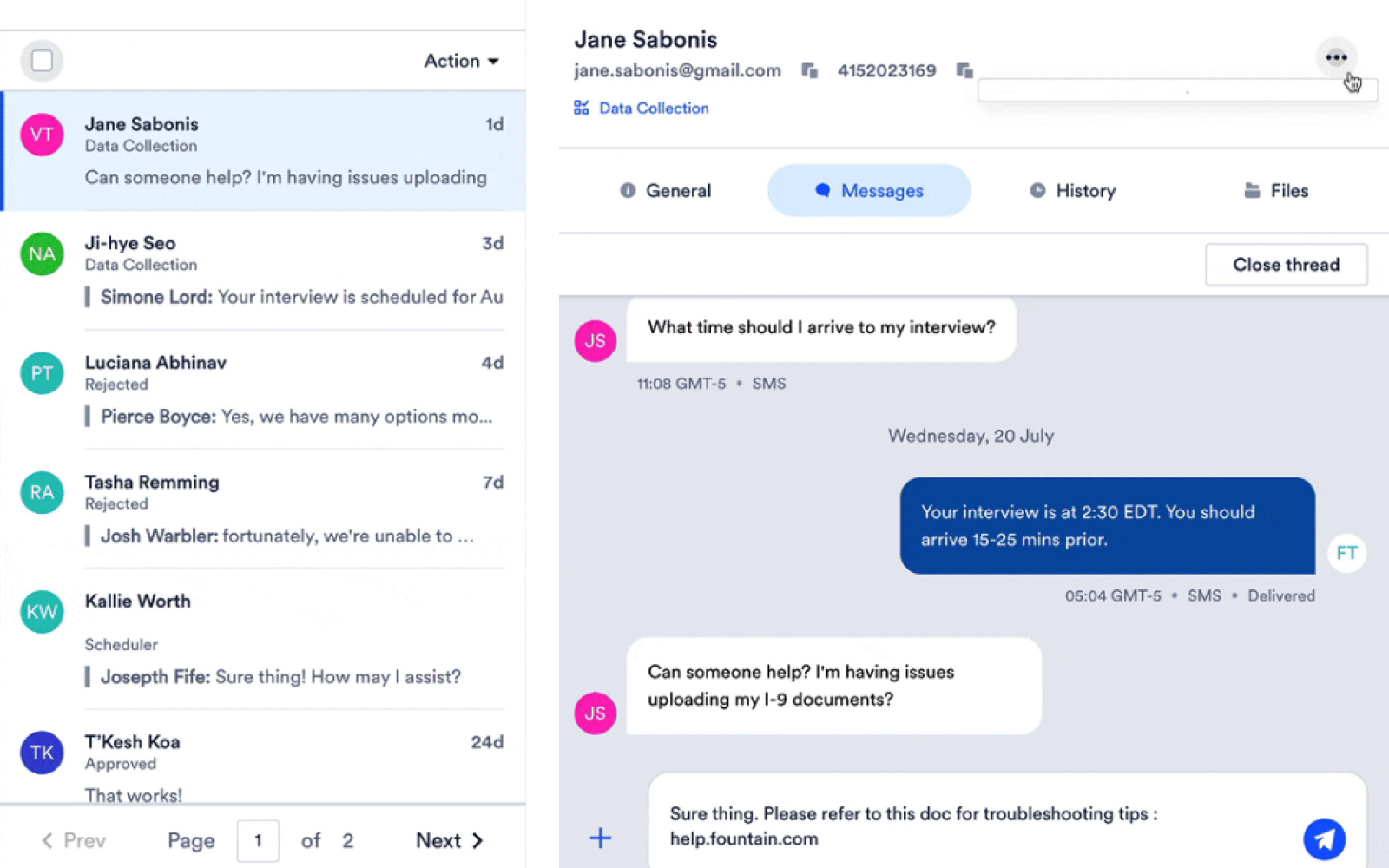Click the Close thread button
This screenshot has width=1389, height=868.
click(x=1286, y=265)
